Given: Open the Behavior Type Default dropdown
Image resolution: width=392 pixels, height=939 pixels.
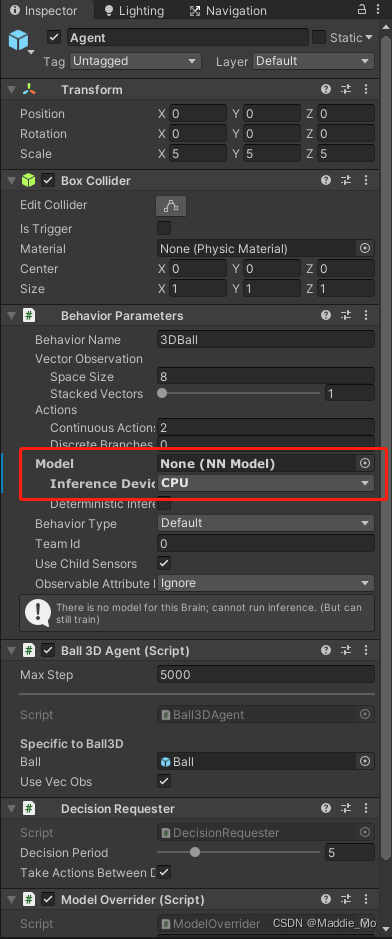Looking at the screenshot, I should click(x=266, y=523).
